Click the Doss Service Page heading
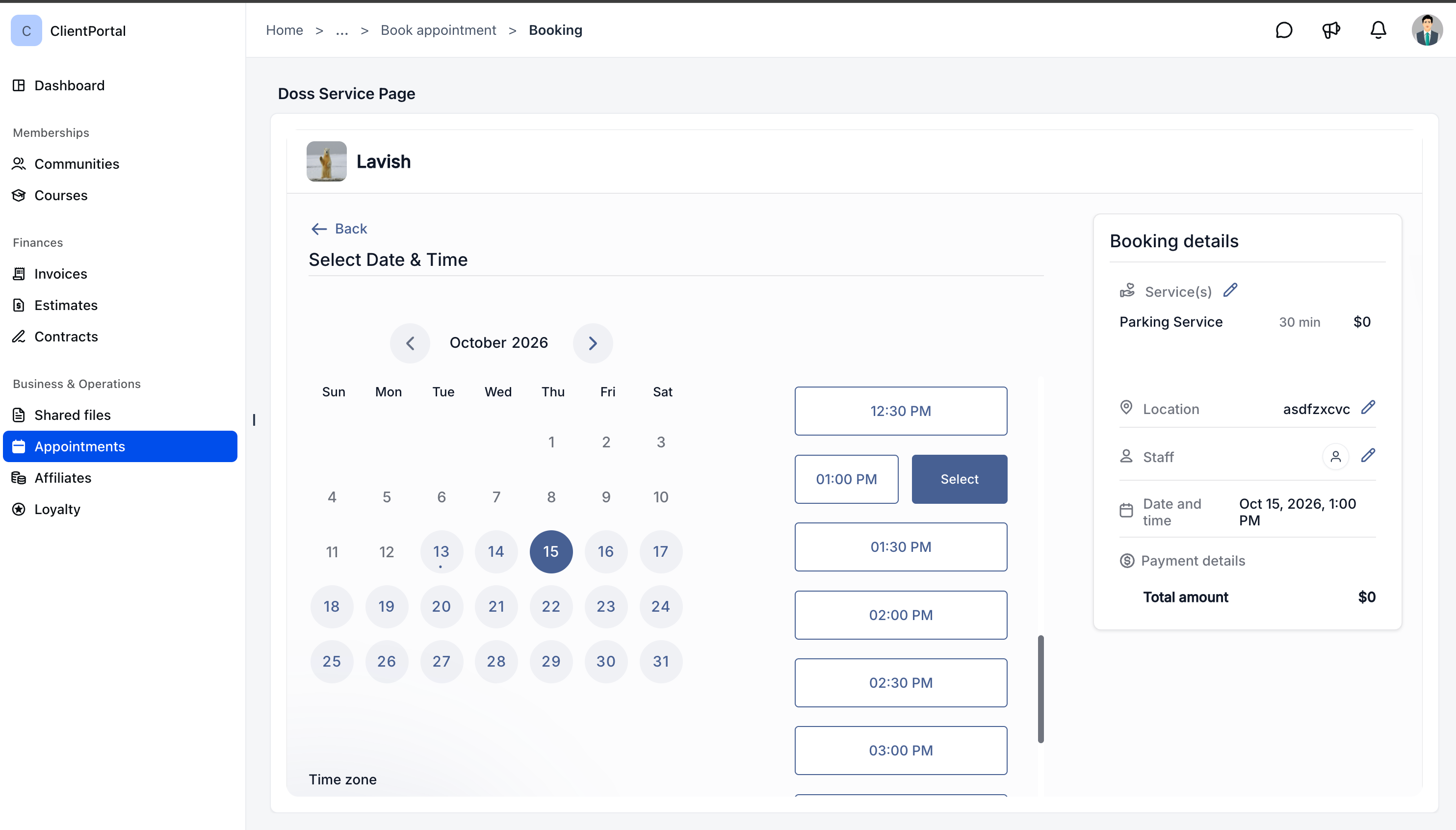This screenshot has width=1456, height=830. tap(347, 94)
